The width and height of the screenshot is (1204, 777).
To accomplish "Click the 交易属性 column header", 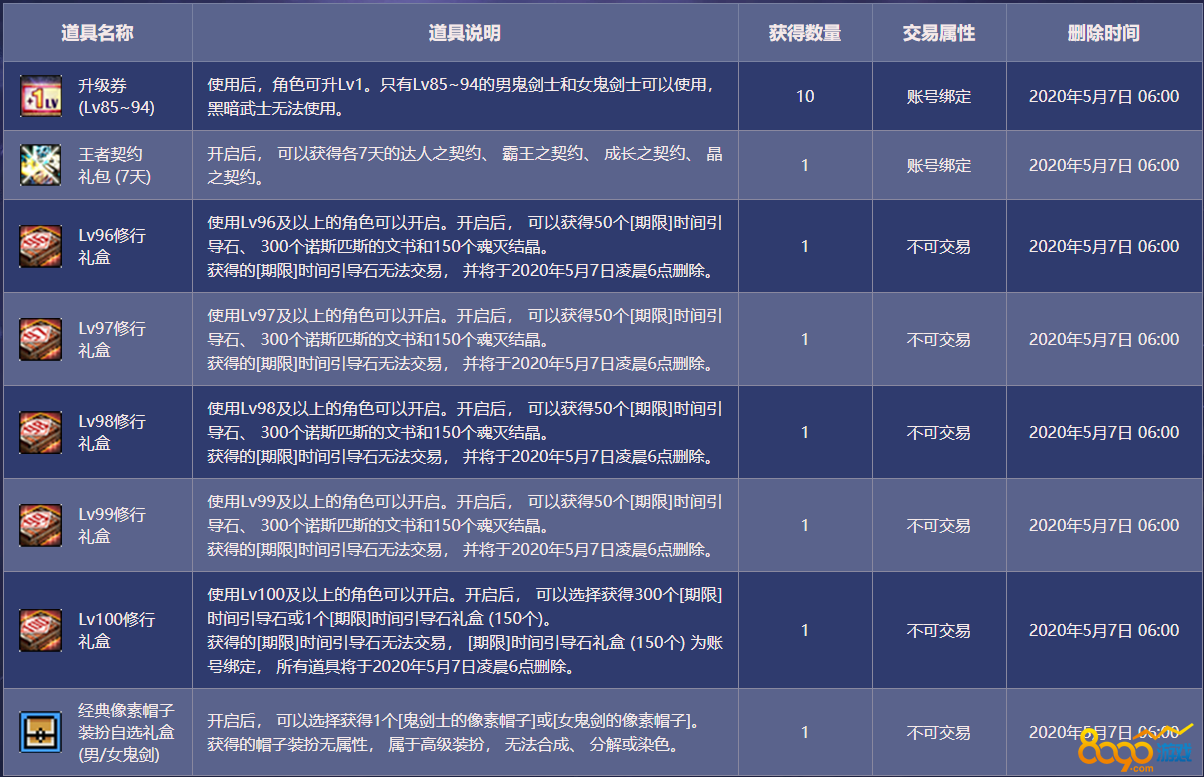I will click(938, 33).
